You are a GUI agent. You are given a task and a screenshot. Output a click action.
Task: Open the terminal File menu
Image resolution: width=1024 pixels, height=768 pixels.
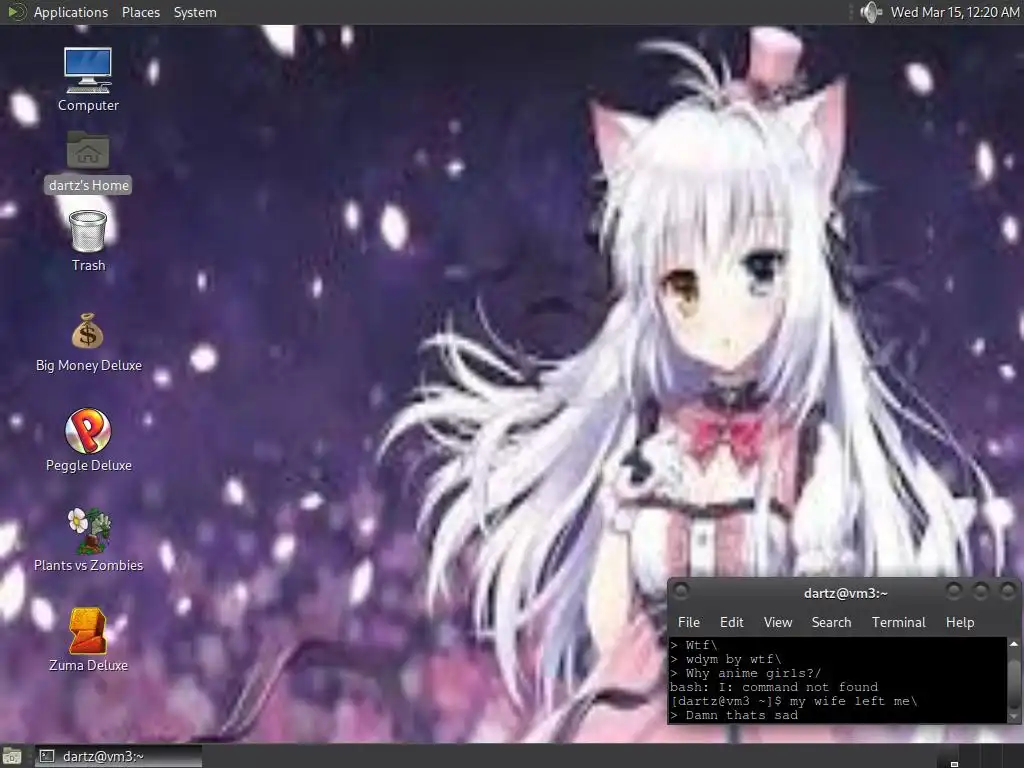688,622
